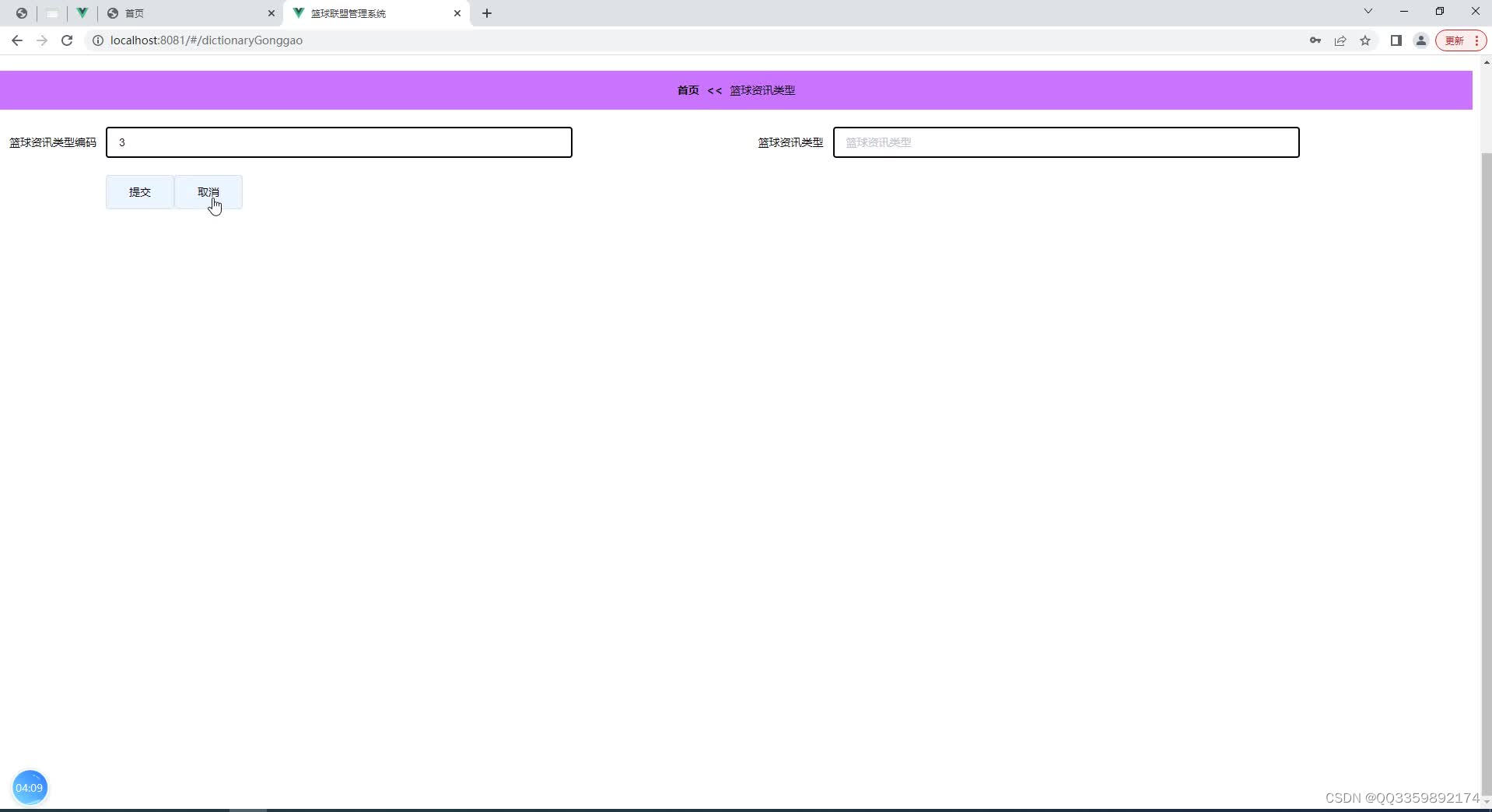Click the address bar URL
The image size is (1492, 812).
206,40
